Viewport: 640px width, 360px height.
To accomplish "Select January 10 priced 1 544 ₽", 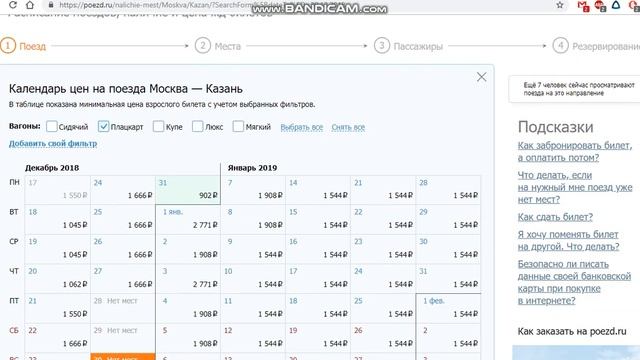I will pyautogui.click(x=253, y=279).
